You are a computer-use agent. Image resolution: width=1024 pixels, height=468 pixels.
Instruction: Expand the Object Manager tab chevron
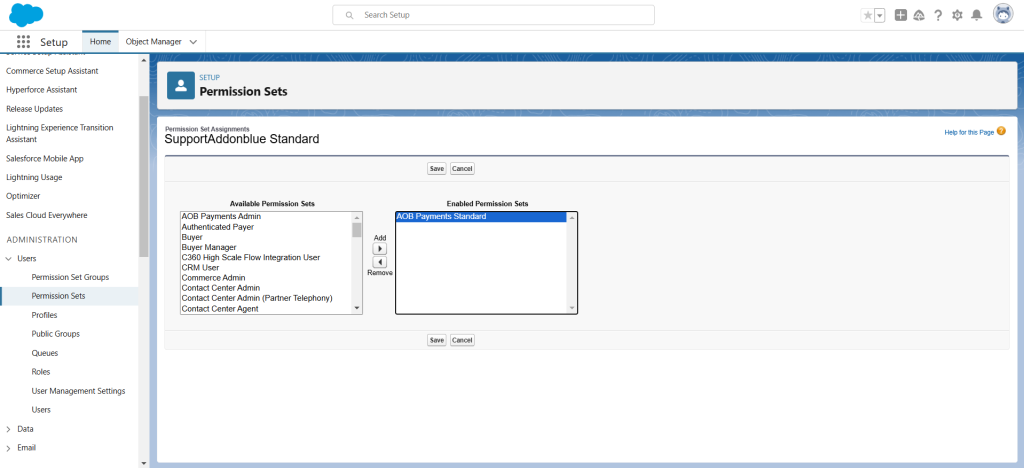point(193,42)
